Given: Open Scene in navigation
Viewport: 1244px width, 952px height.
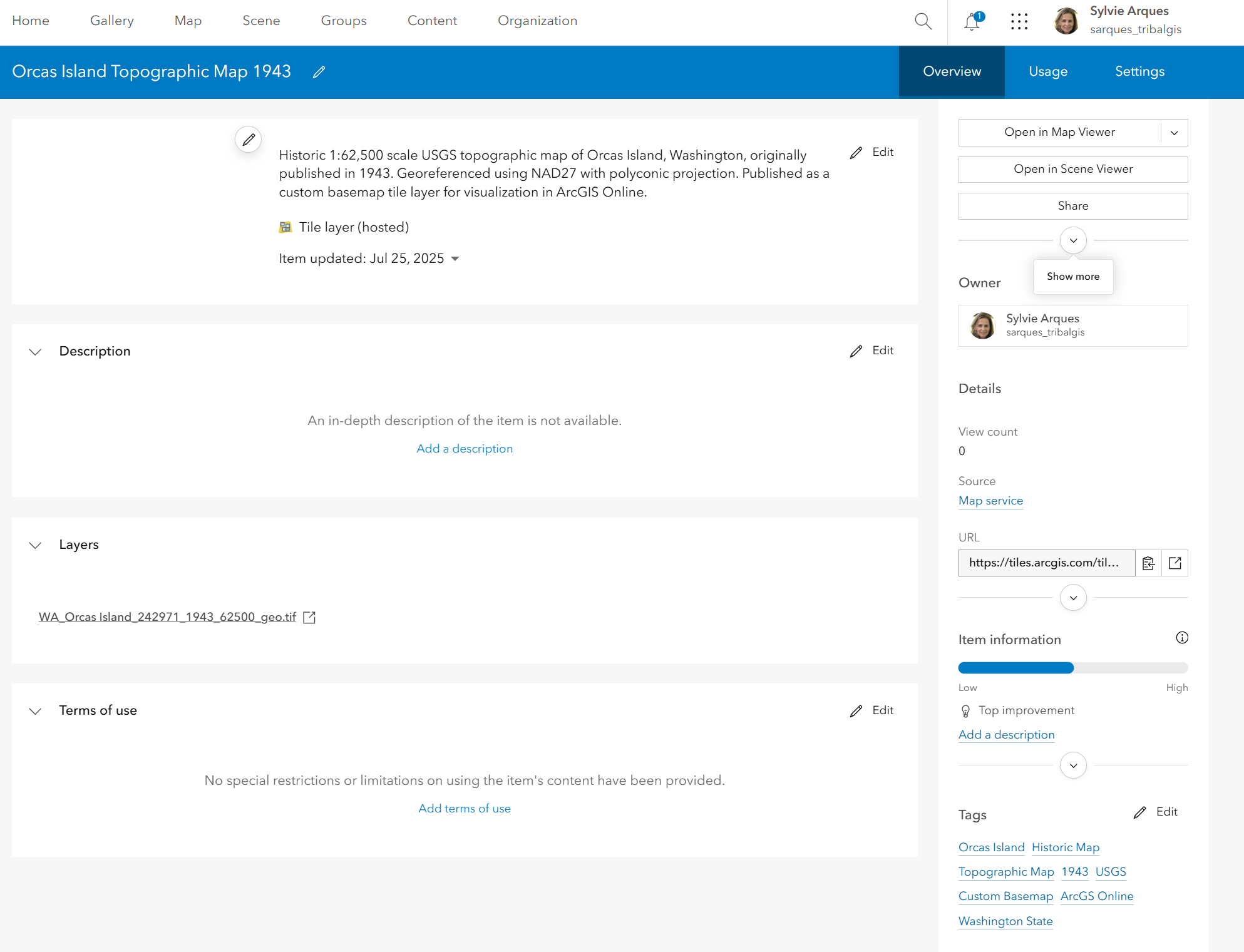Looking at the screenshot, I should [261, 21].
